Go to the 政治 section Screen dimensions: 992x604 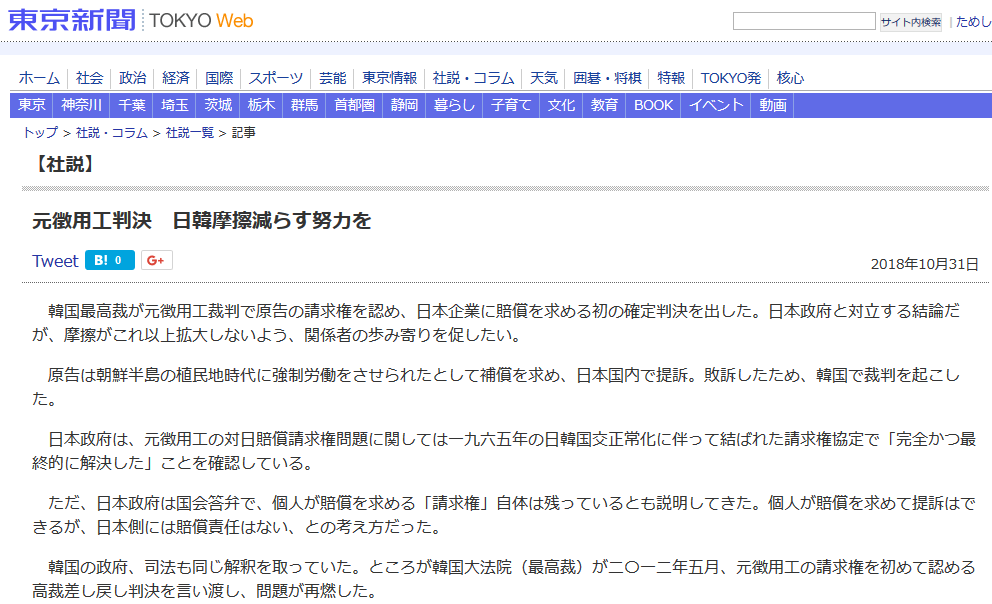point(133,78)
